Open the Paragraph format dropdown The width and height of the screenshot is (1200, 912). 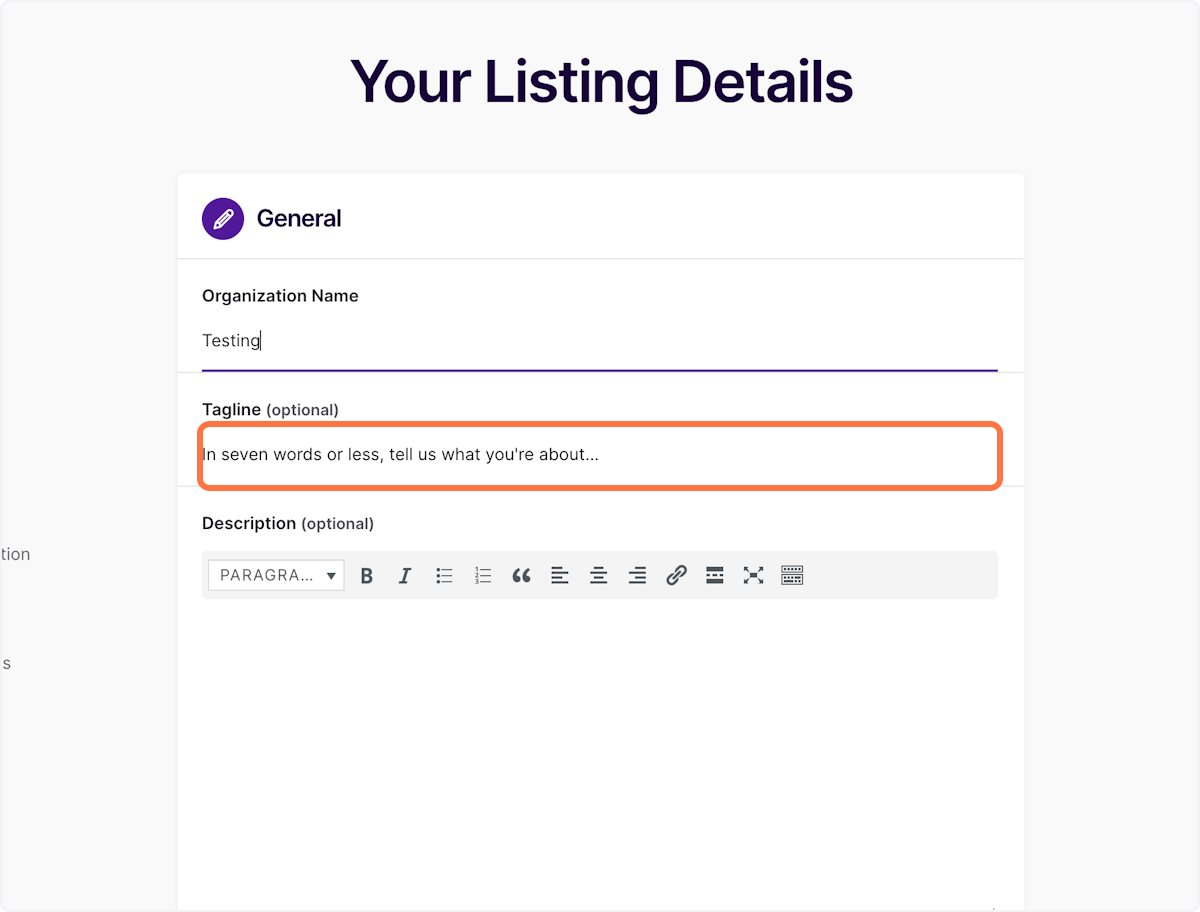[276, 575]
